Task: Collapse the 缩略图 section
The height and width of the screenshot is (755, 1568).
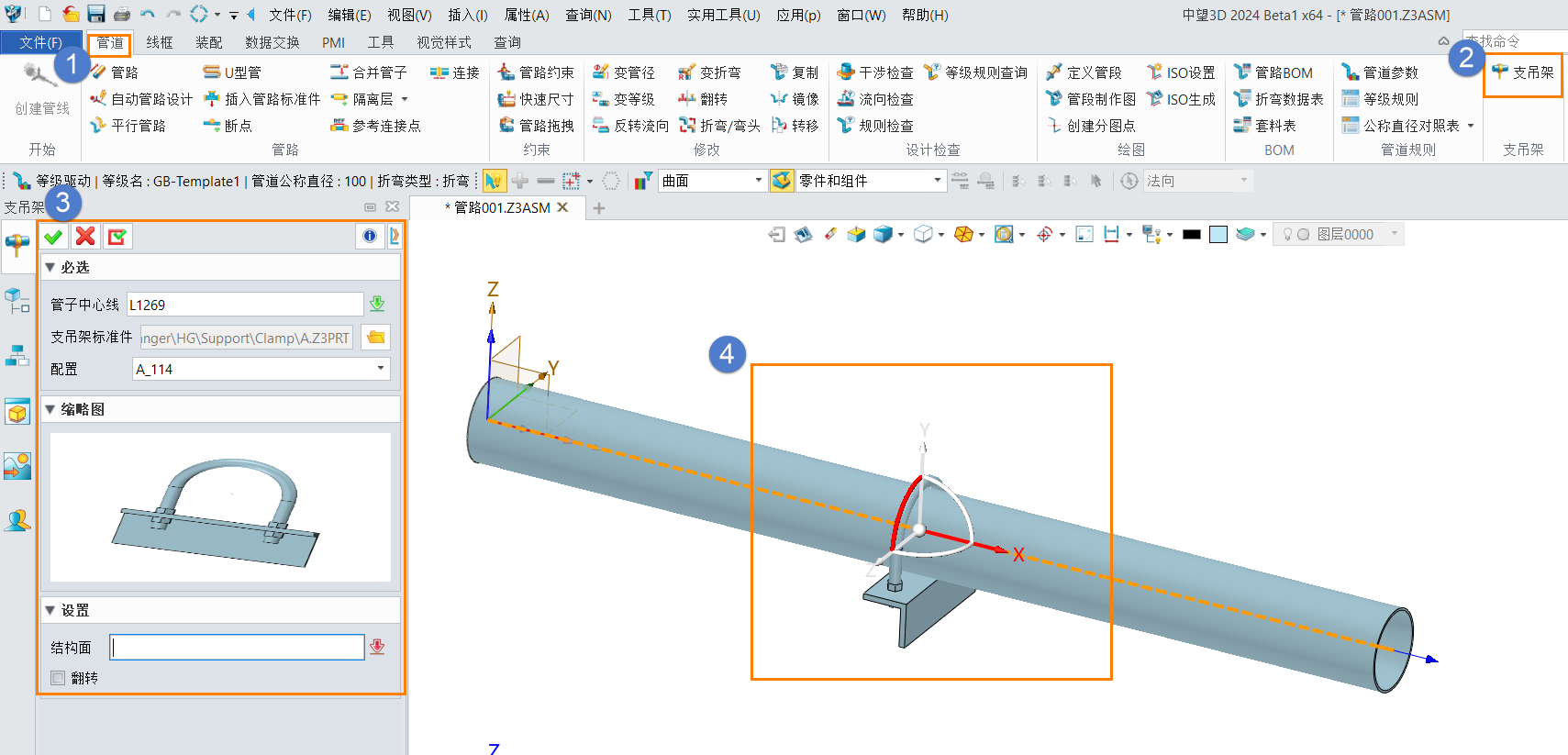Action: (50, 409)
